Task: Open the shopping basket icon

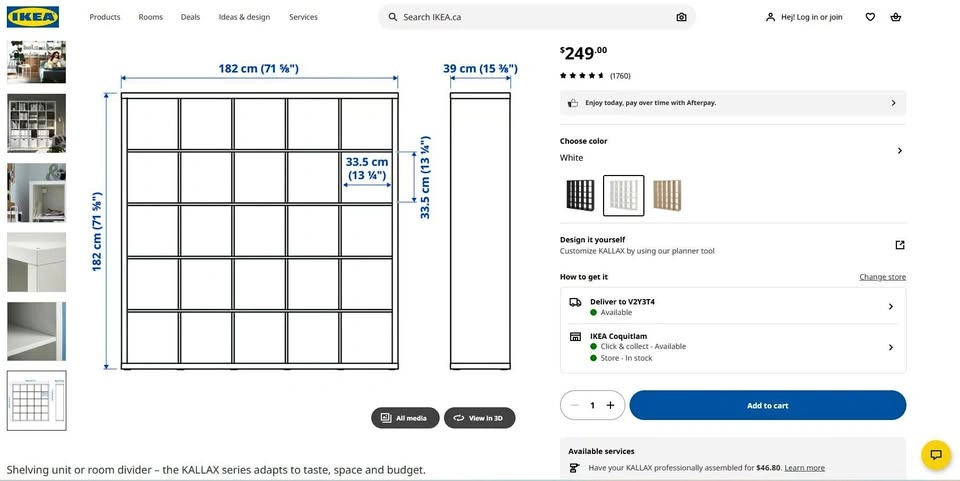Action: click(896, 17)
